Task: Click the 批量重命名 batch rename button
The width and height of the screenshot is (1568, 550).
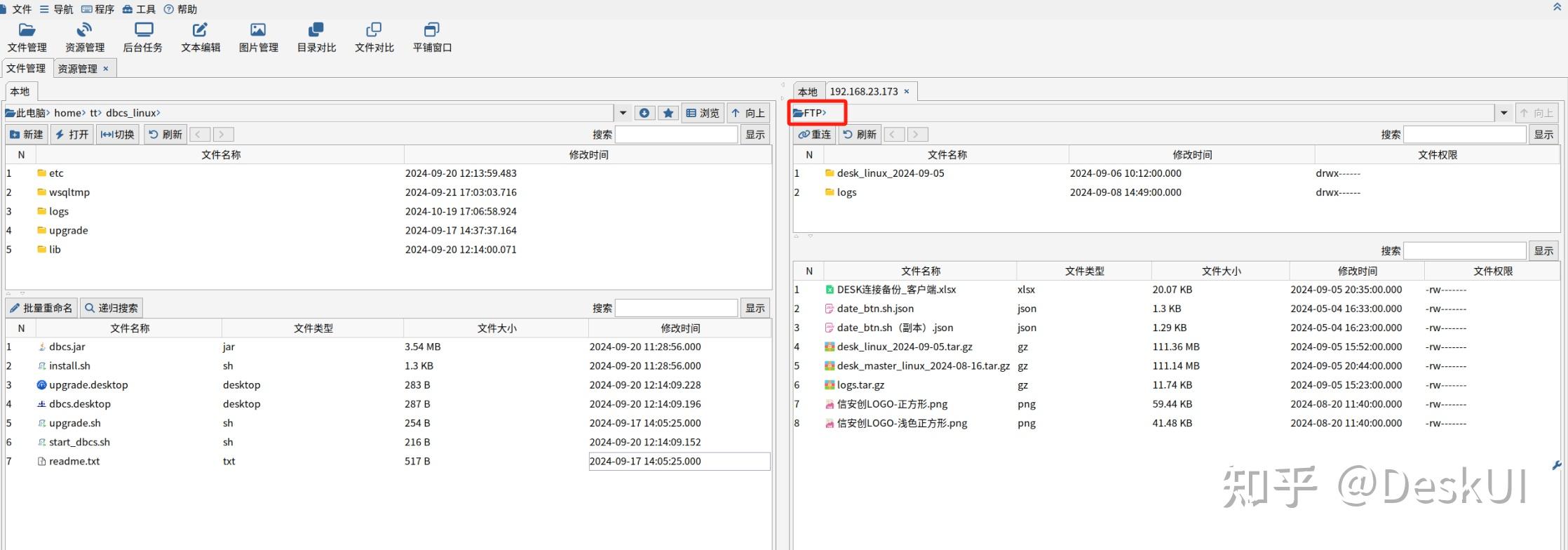Action: pos(42,308)
